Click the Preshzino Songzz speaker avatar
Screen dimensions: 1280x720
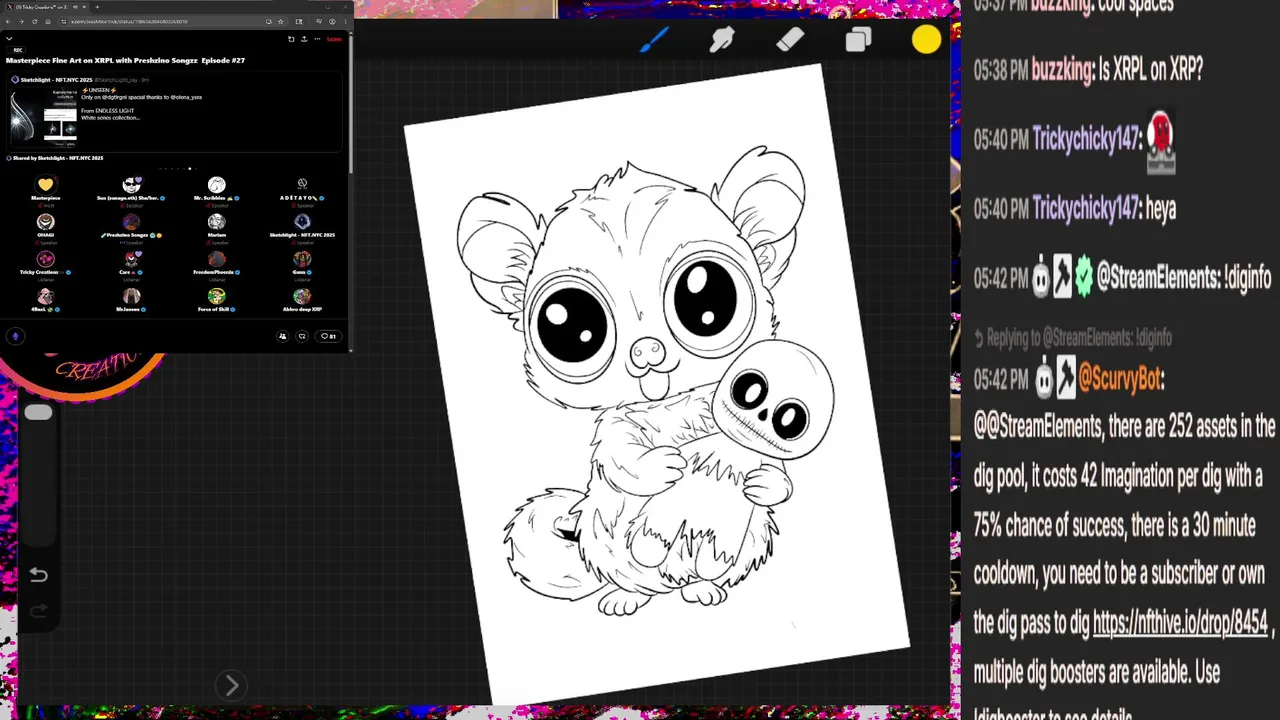tap(131, 222)
